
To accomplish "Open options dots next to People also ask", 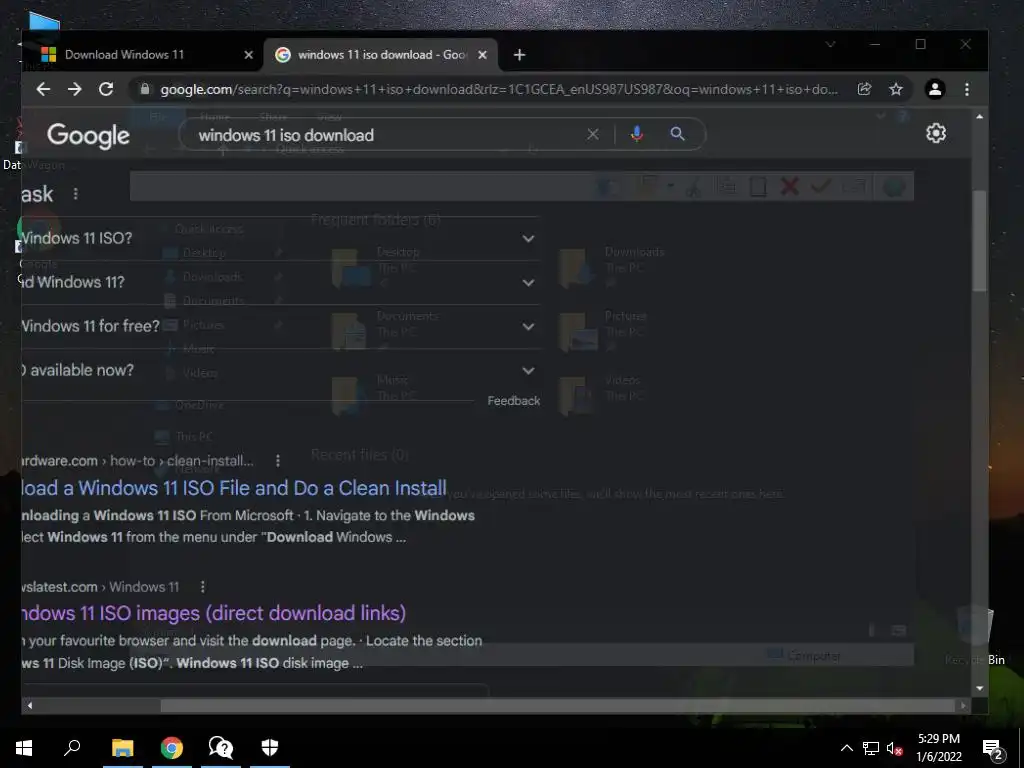I will [76, 194].
